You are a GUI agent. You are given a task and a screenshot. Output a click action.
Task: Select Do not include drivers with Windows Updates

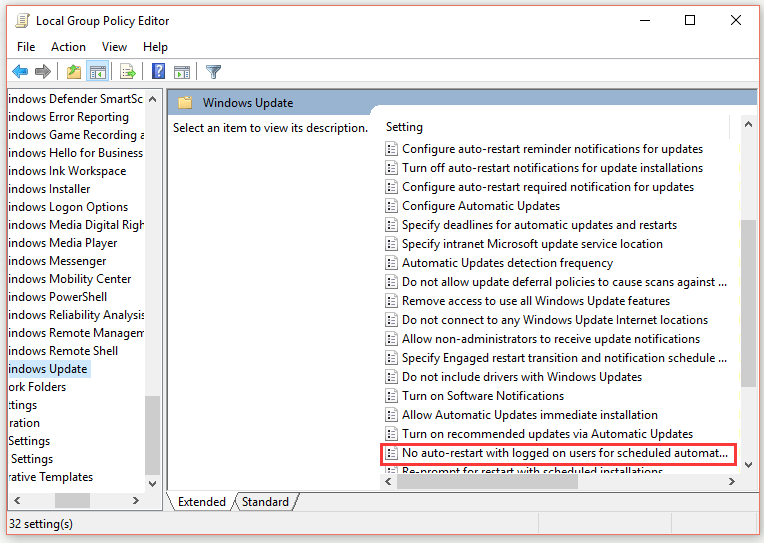[x=521, y=377]
